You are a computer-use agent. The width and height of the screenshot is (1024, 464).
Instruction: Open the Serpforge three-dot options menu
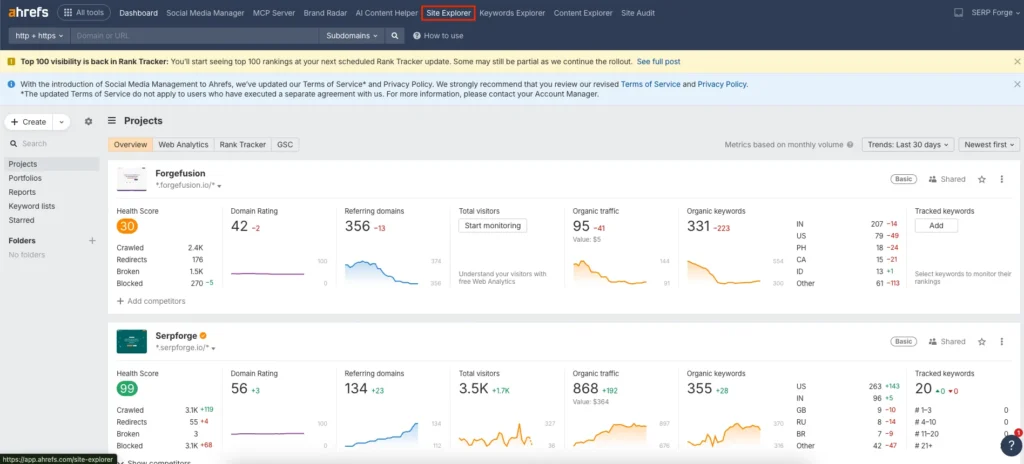pos(1002,342)
